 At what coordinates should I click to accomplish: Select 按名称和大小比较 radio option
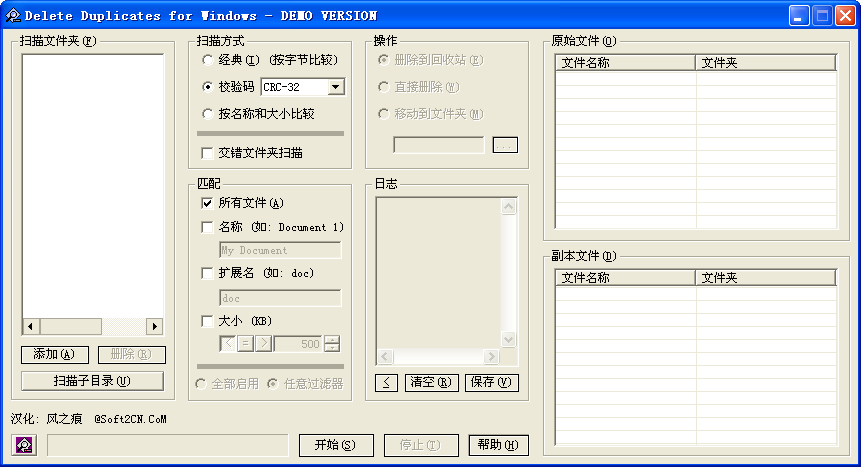(x=208, y=114)
